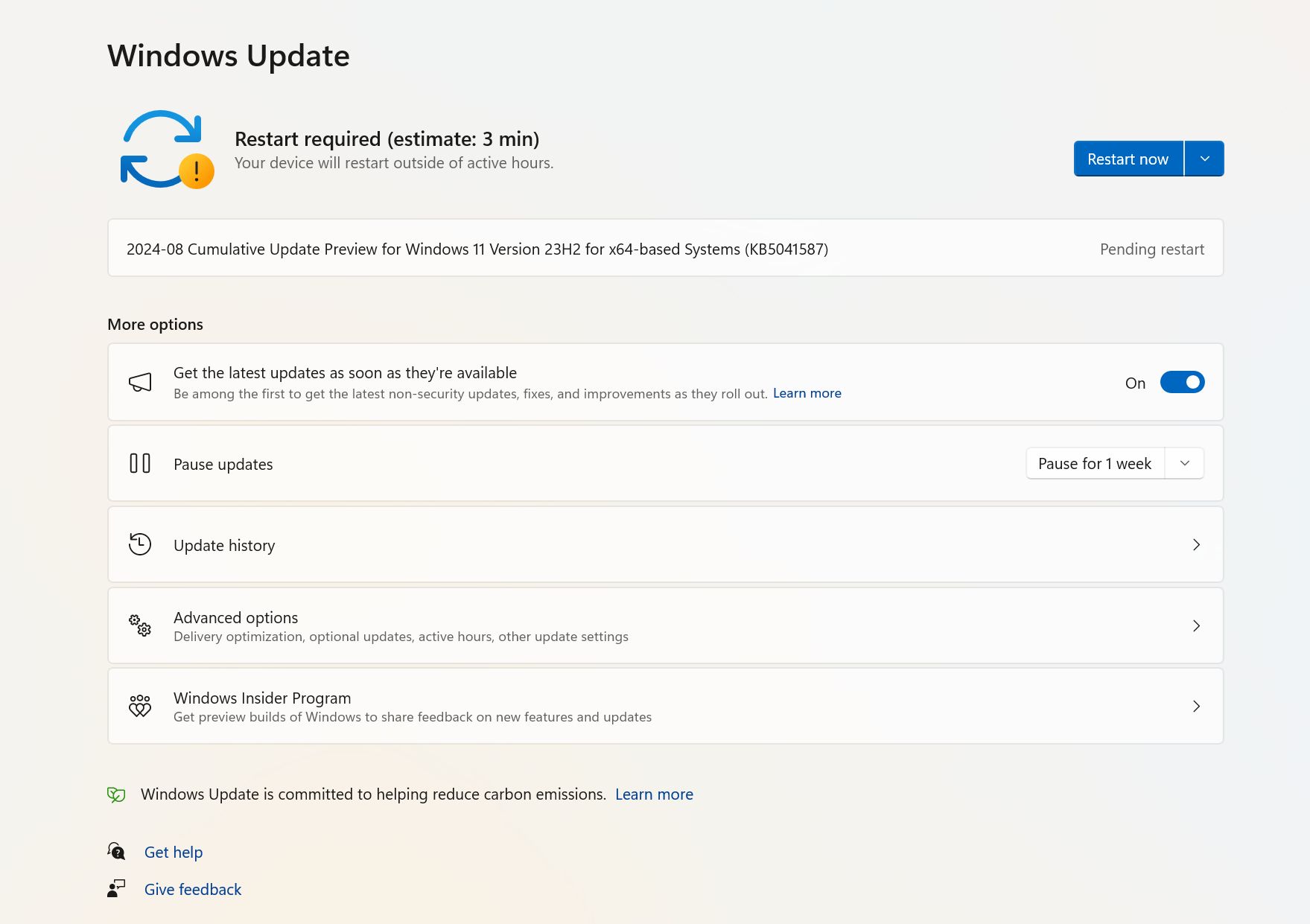This screenshot has width=1310, height=924.
Task: Open Advanced options chevron arrow
Action: pyautogui.click(x=1196, y=625)
